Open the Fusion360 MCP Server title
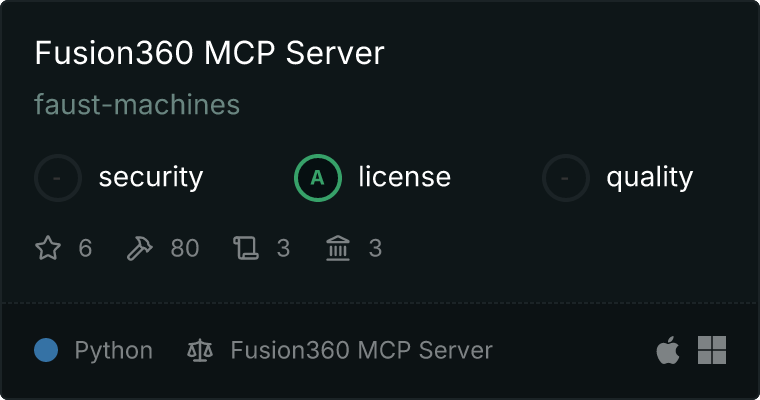 pos(209,53)
